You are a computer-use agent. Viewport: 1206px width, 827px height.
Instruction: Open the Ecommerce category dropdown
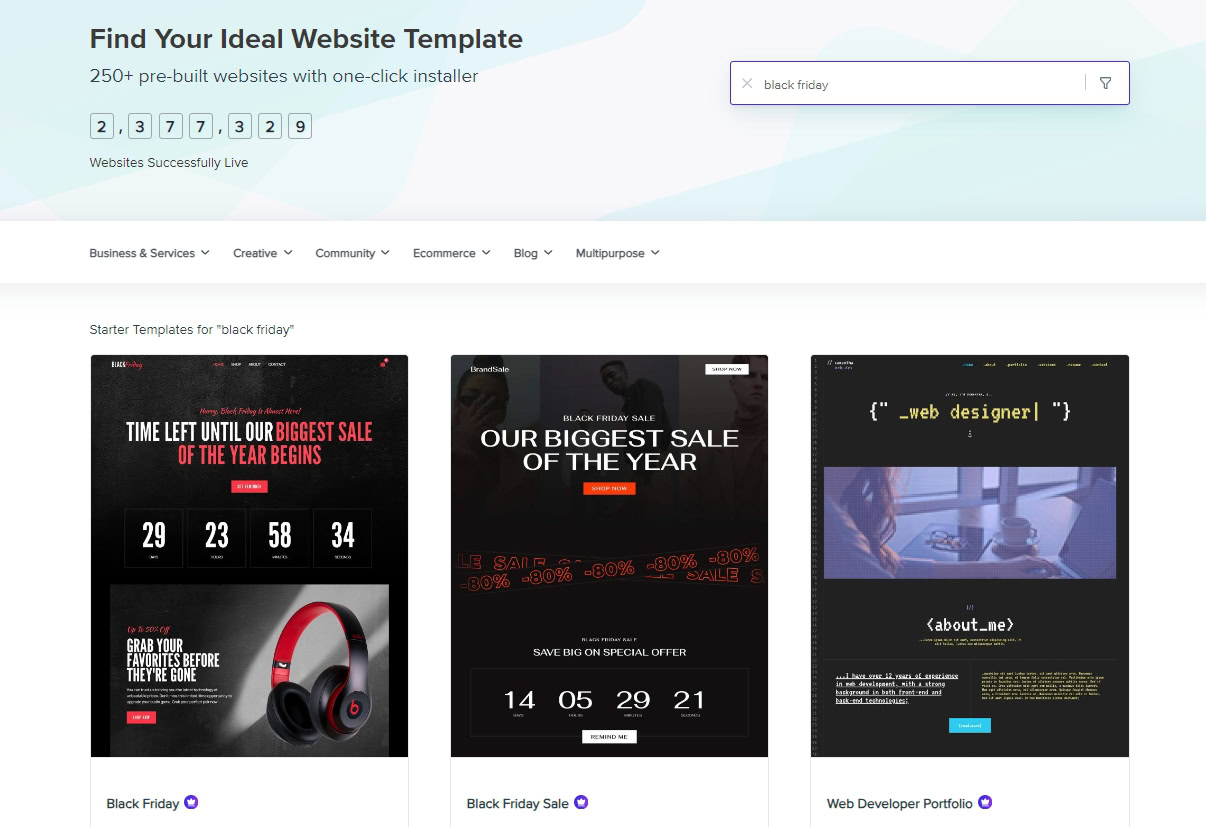[452, 253]
